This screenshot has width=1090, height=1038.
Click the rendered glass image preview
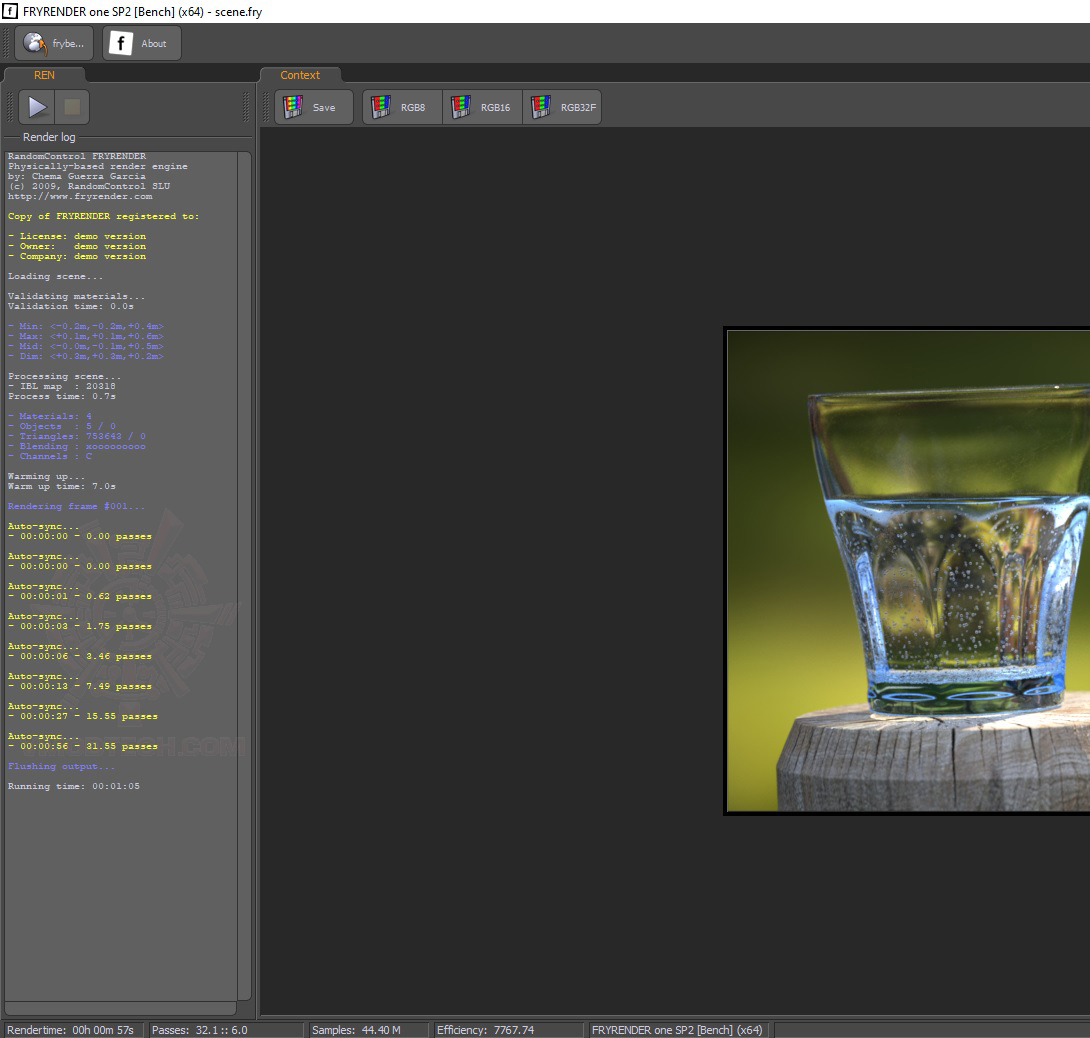[x=908, y=570]
